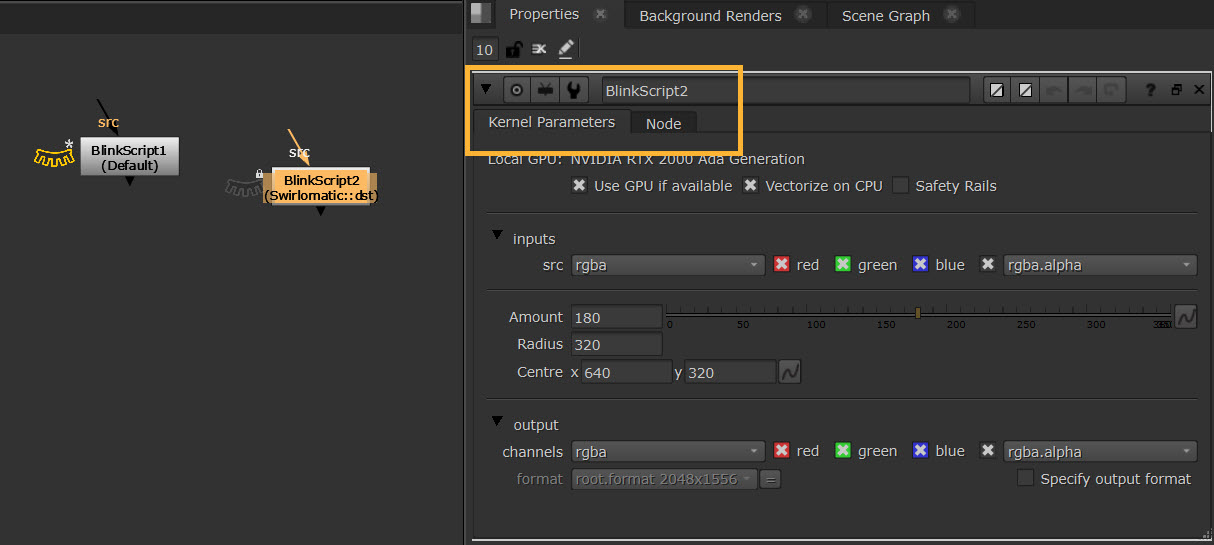Toggle the red channel in inputs src
The width and height of the screenshot is (1214, 545).
click(x=783, y=265)
